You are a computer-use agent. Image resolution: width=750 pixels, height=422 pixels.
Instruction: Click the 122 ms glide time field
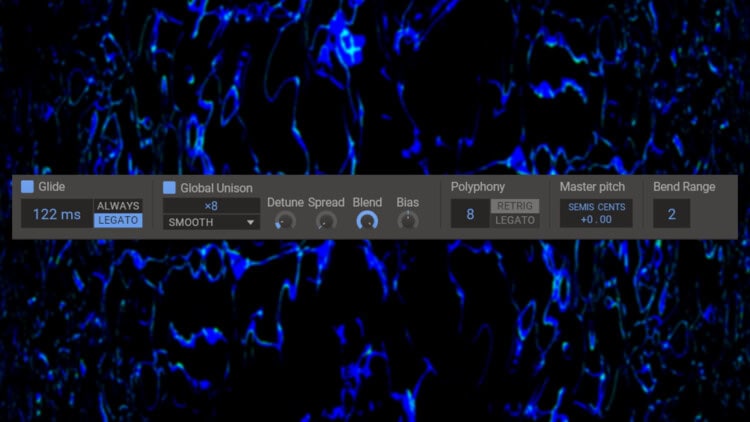(x=57, y=213)
